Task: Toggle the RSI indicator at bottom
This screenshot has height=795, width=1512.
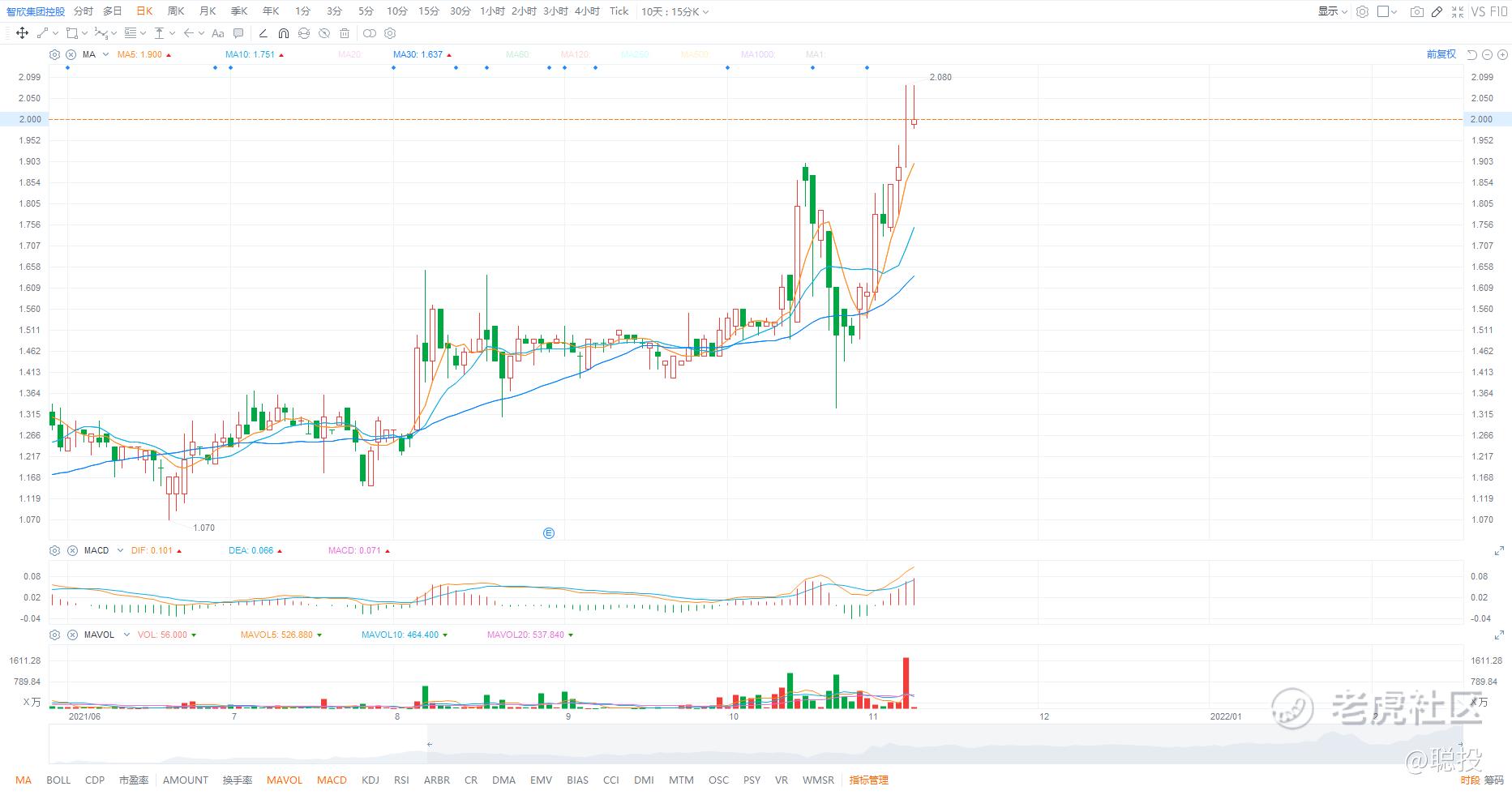Action: pyautogui.click(x=401, y=780)
